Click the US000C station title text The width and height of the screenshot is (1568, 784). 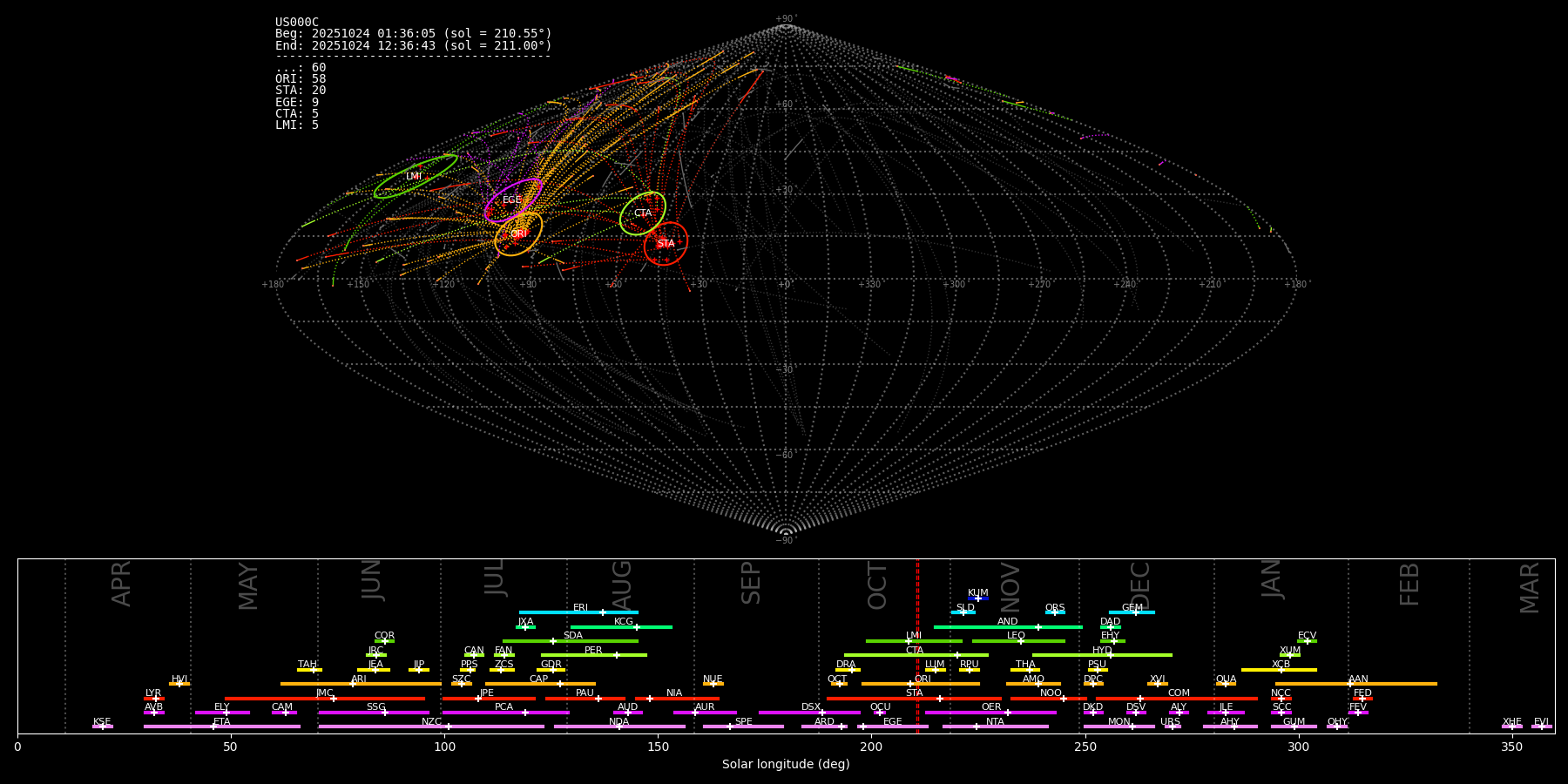pyautogui.click(x=297, y=23)
